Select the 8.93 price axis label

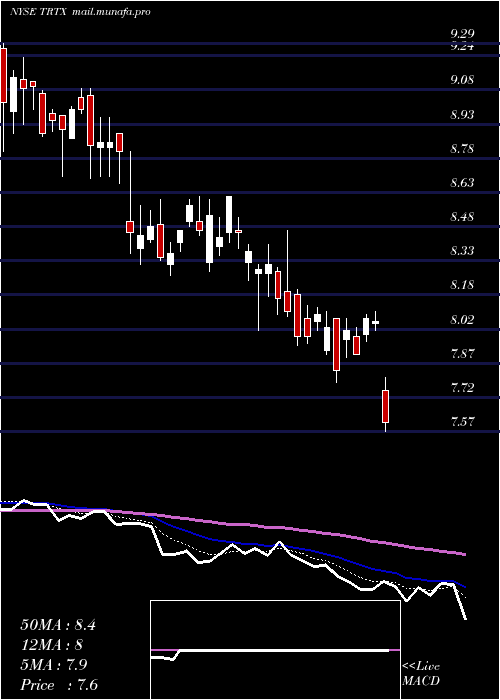coord(462,114)
